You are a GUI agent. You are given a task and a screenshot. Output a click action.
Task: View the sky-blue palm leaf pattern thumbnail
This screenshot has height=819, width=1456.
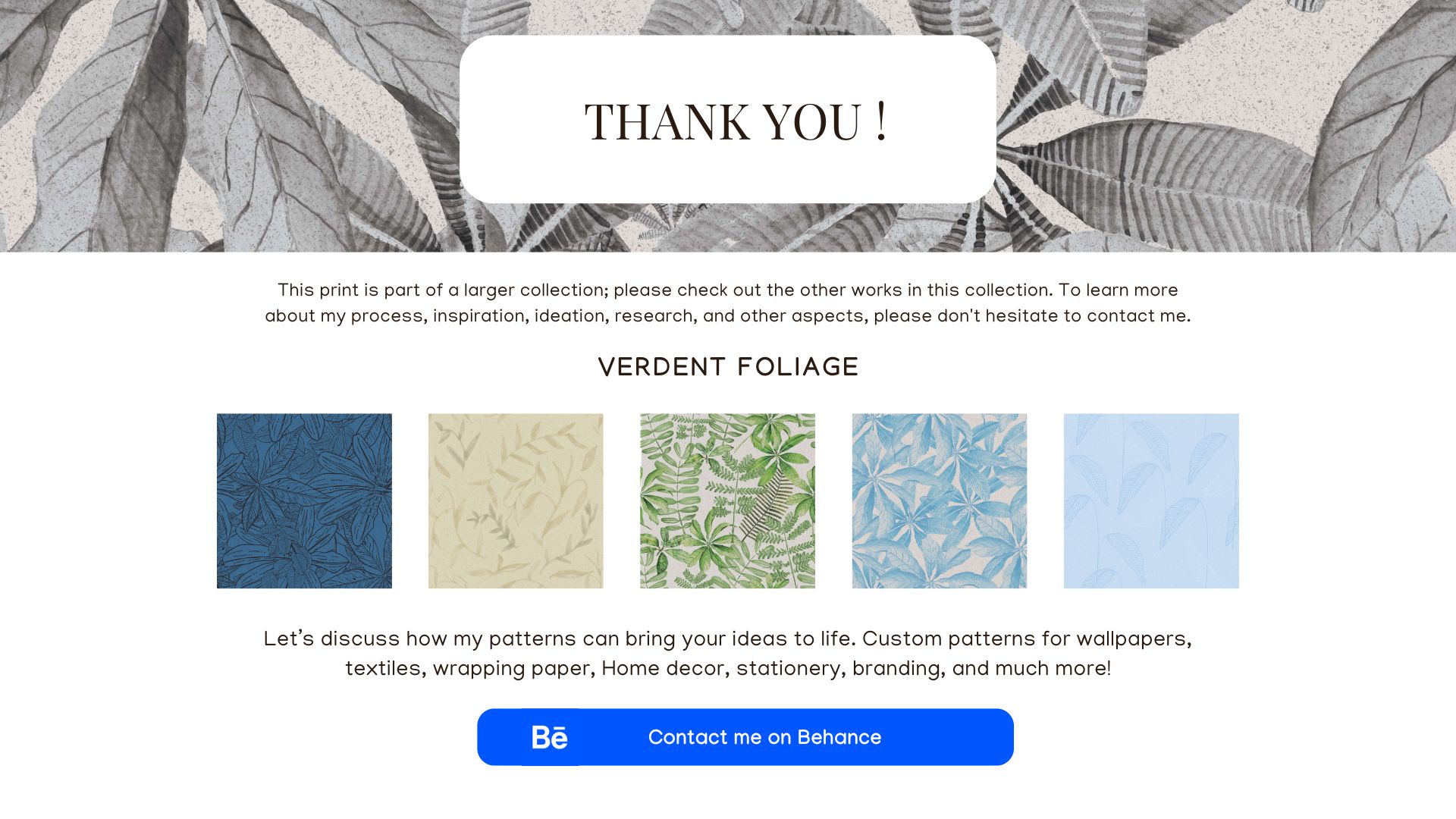pos(939,500)
